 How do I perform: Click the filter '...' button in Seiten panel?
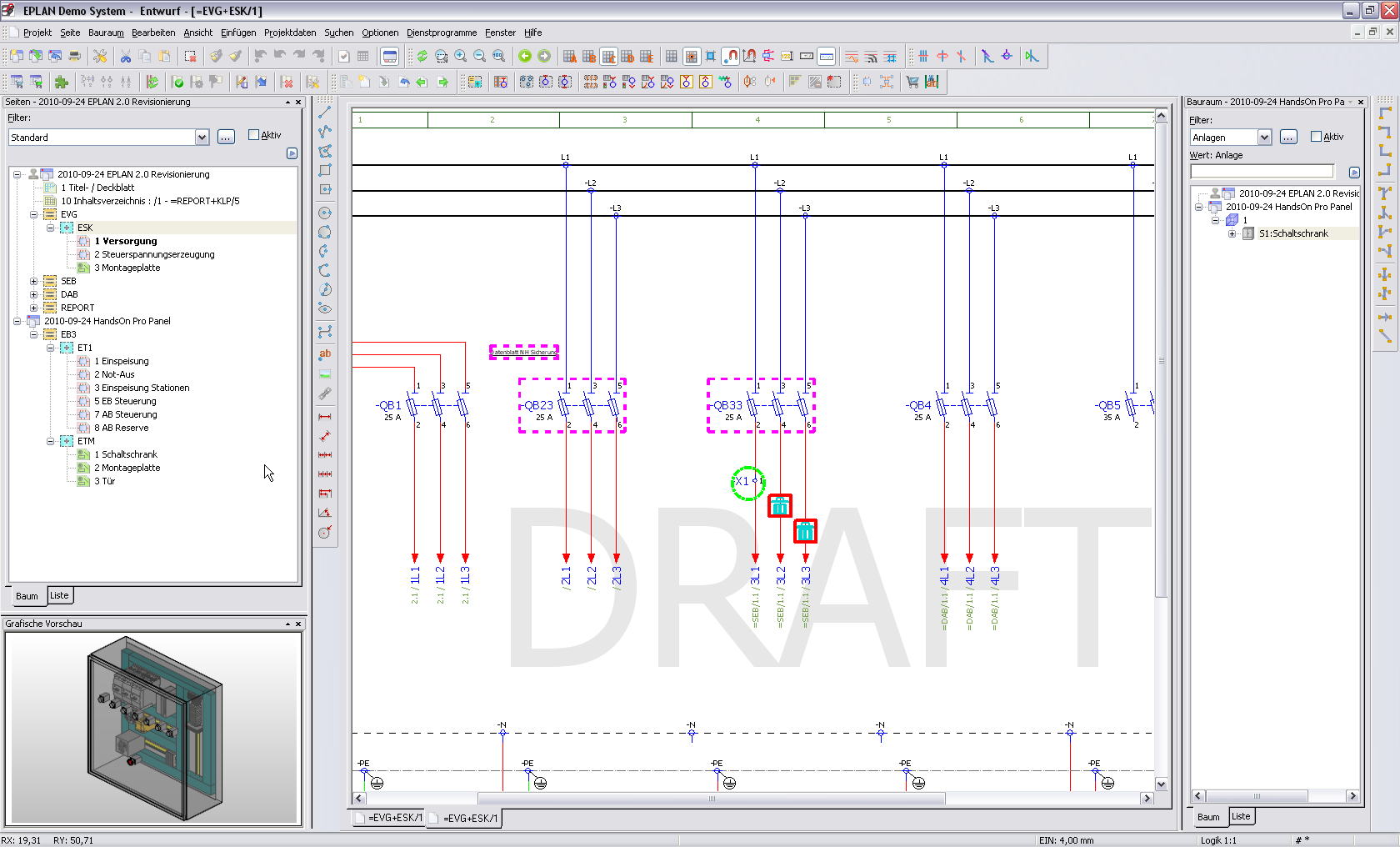pyautogui.click(x=226, y=138)
